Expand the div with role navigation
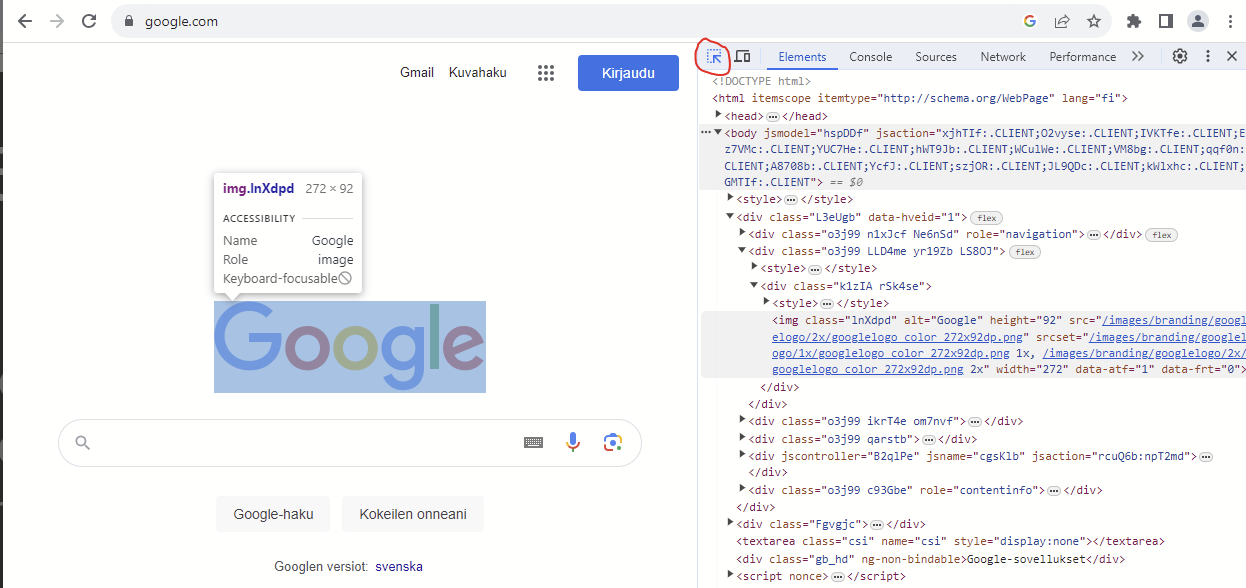This screenshot has height=588, width=1246. point(742,233)
